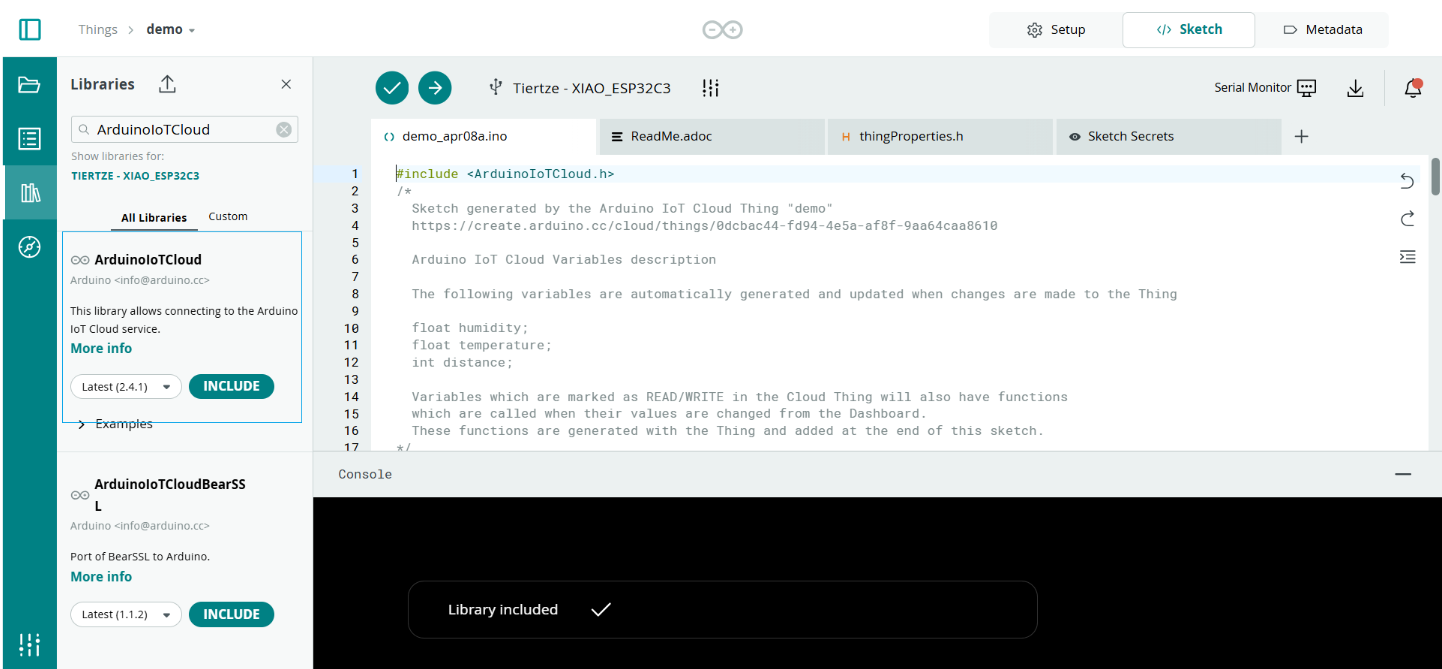Switch to the Sketch tab
Viewport: 1442px width, 669px height.
[x=1189, y=30]
